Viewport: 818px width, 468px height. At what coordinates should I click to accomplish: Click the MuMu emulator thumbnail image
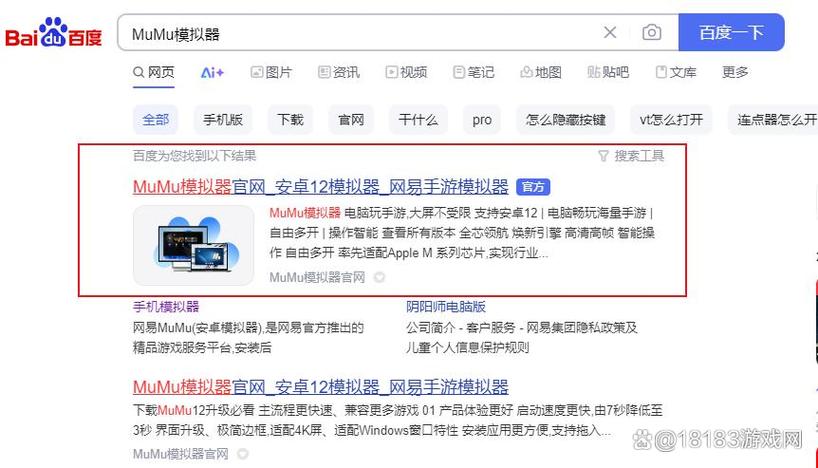[x=194, y=245]
